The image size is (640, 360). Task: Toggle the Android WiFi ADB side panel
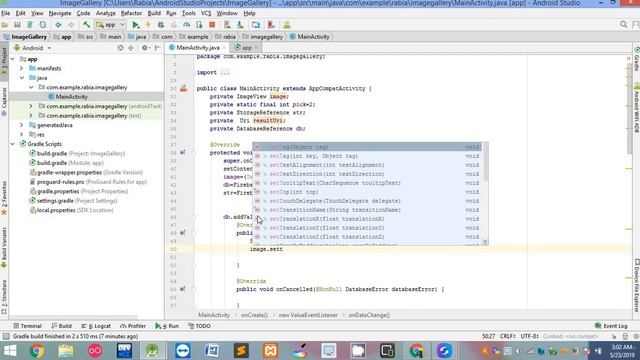(636, 108)
